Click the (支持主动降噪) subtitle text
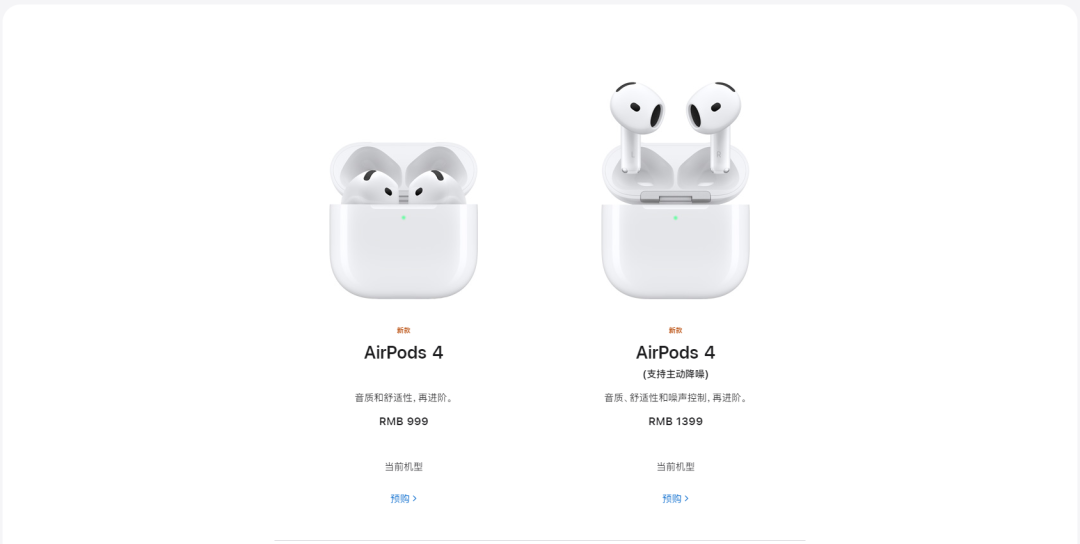Image resolution: width=1080 pixels, height=544 pixels. click(x=675, y=374)
